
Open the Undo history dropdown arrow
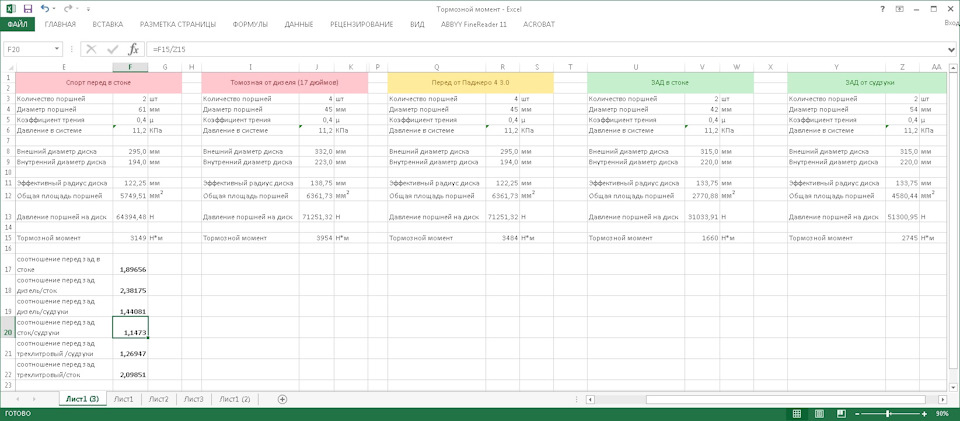click(54, 8)
